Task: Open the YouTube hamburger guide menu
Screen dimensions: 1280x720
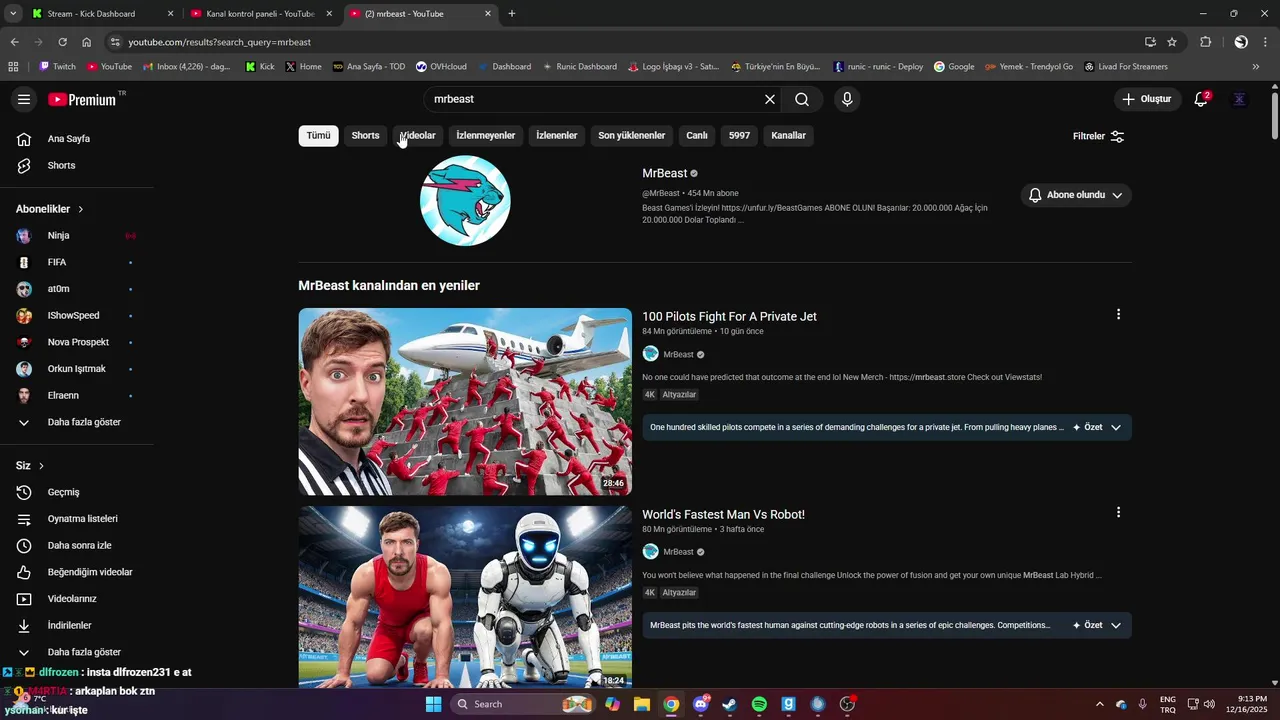Action: [x=24, y=99]
